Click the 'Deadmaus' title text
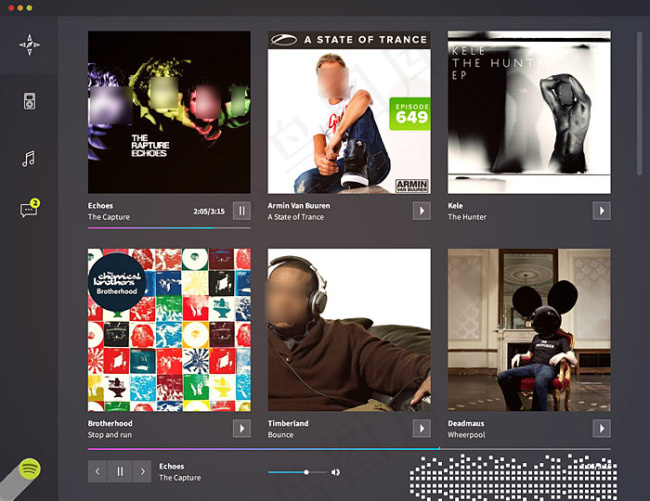Image resolution: width=650 pixels, height=501 pixels. [x=466, y=423]
